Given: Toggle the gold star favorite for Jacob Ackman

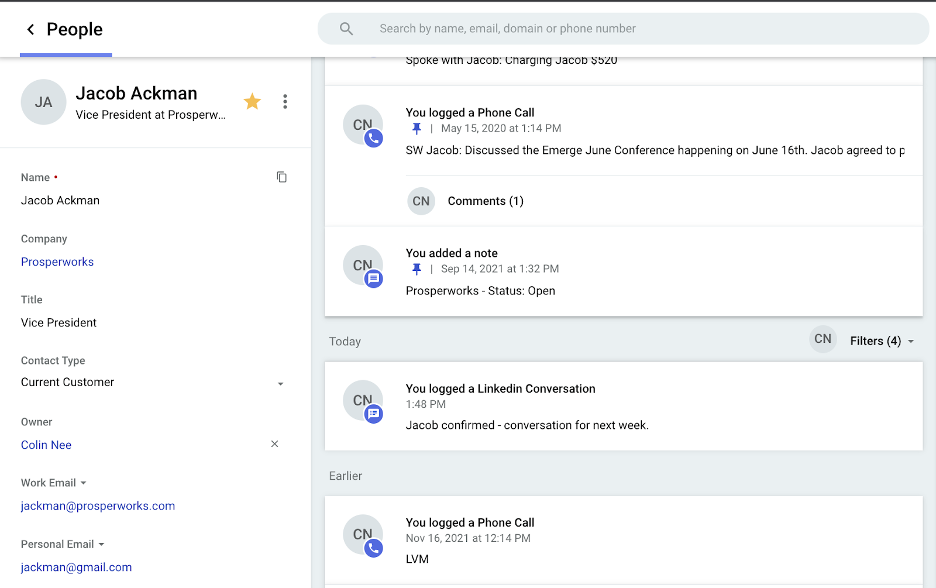Looking at the screenshot, I should click(253, 101).
